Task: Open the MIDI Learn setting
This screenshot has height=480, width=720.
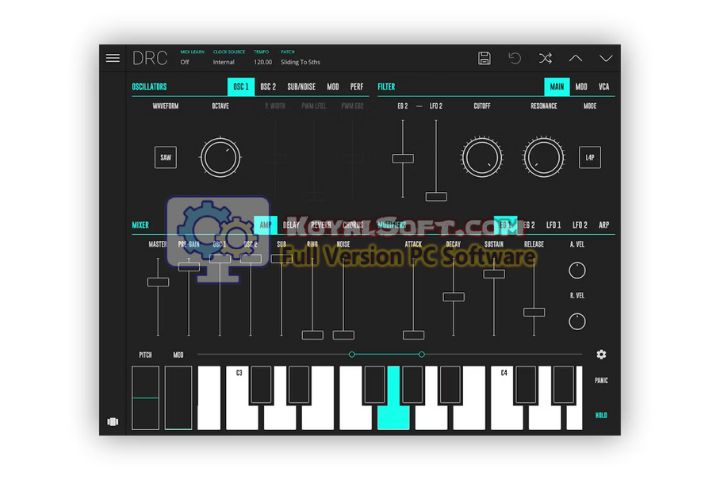Action: [x=192, y=57]
